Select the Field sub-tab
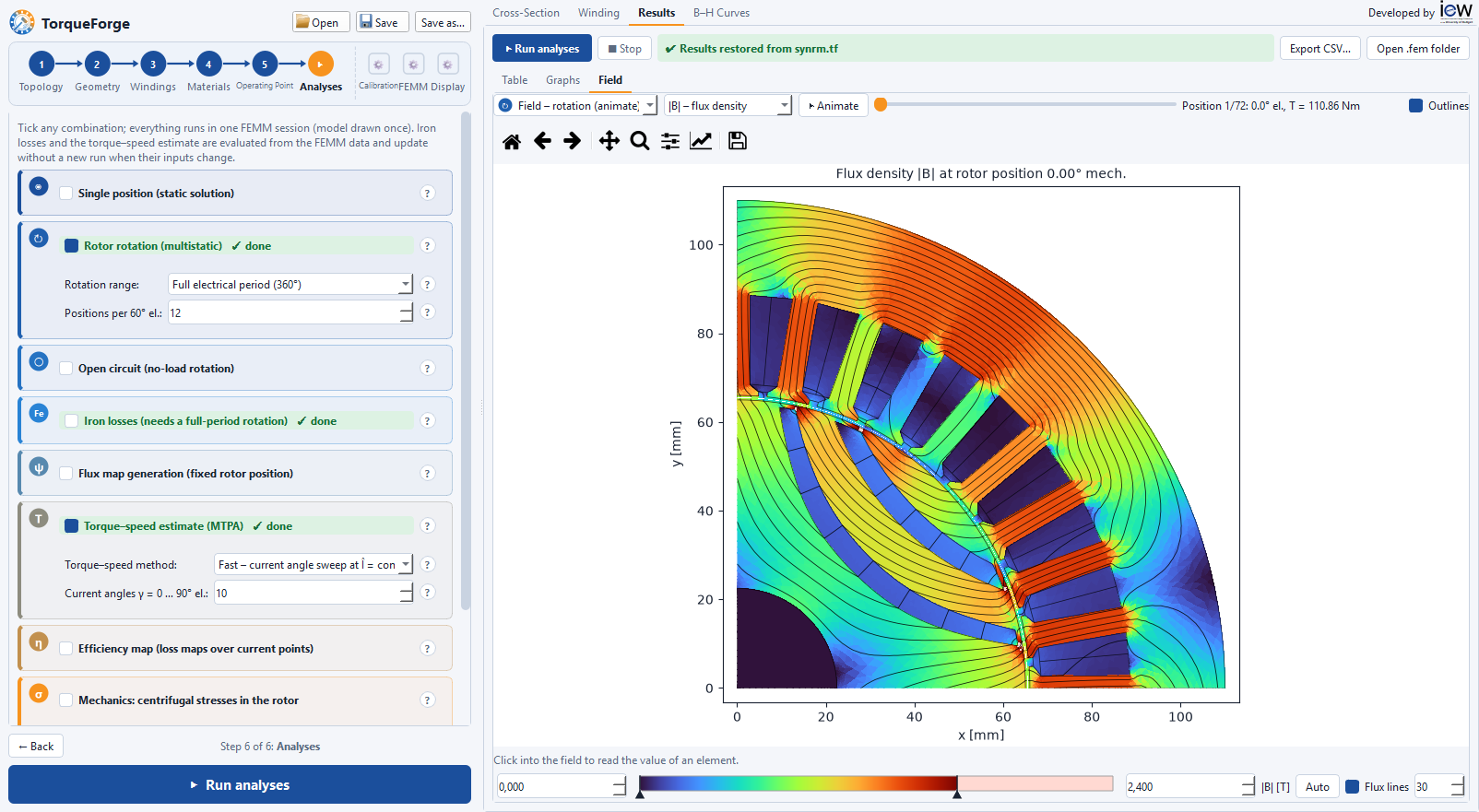1479x812 pixels. coord(610,80)
